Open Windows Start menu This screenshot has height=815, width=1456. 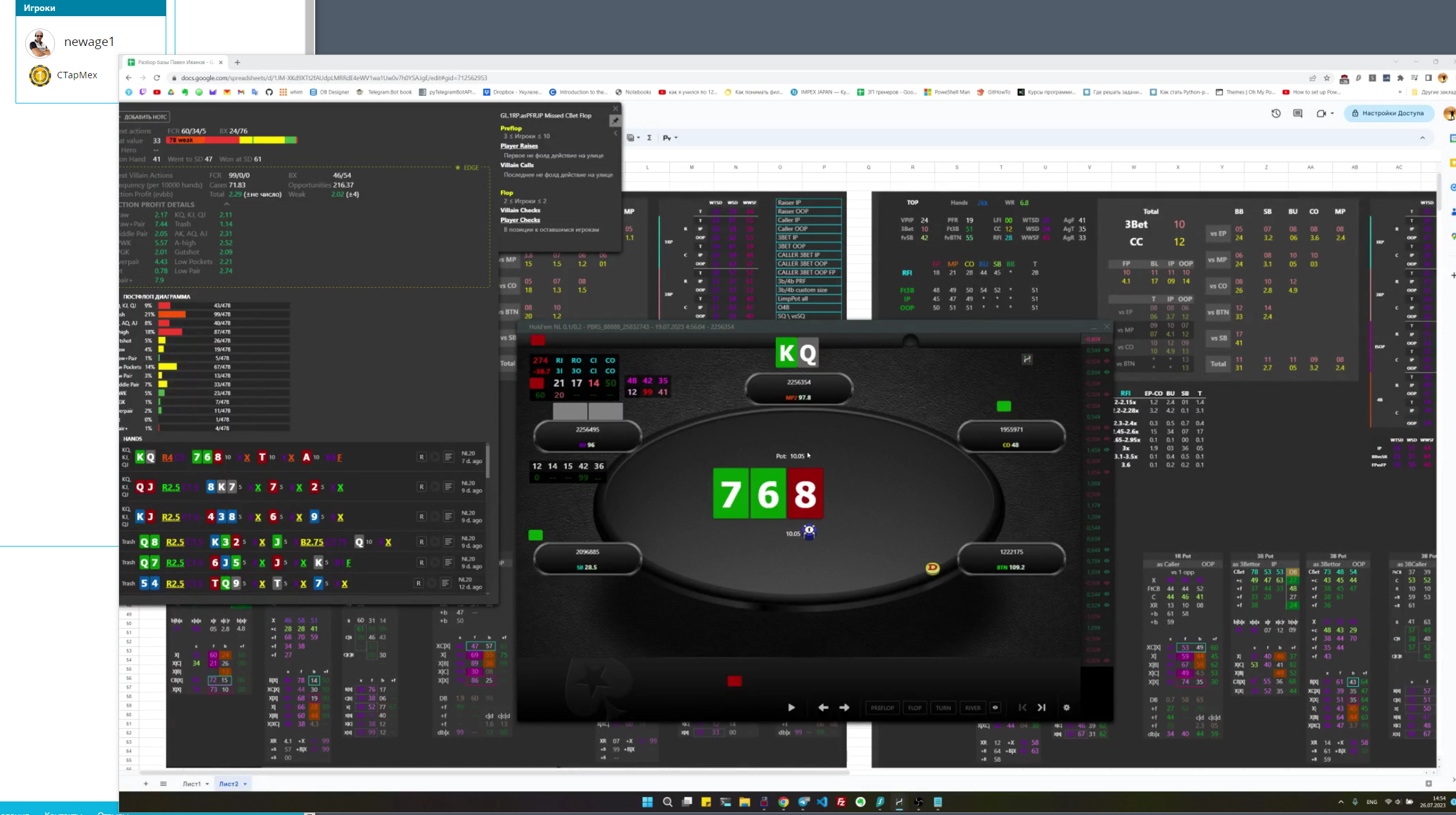coord(648,802)
